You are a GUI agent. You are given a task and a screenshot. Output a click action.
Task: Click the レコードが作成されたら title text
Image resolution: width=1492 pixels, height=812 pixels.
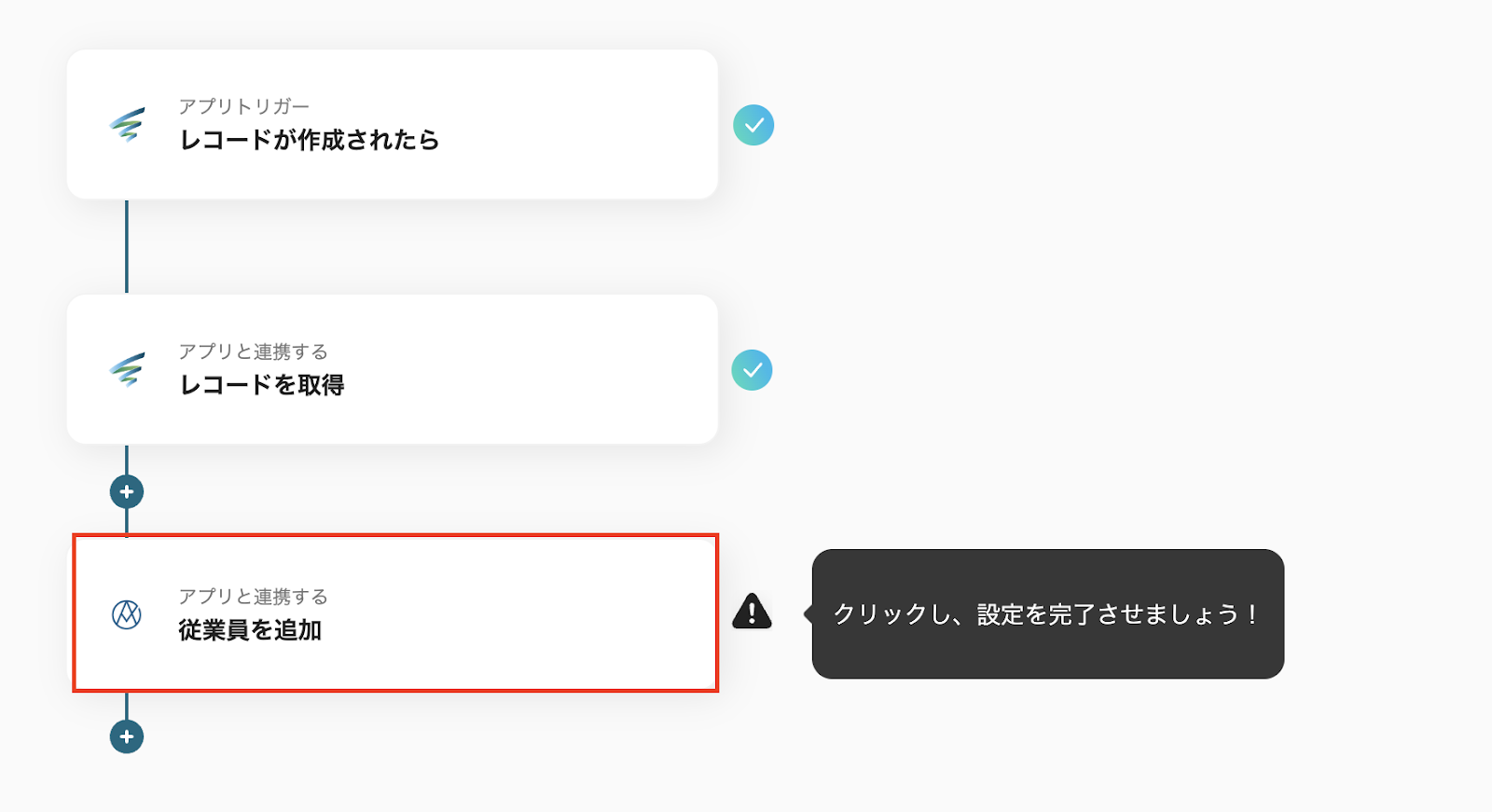point(310,140)
